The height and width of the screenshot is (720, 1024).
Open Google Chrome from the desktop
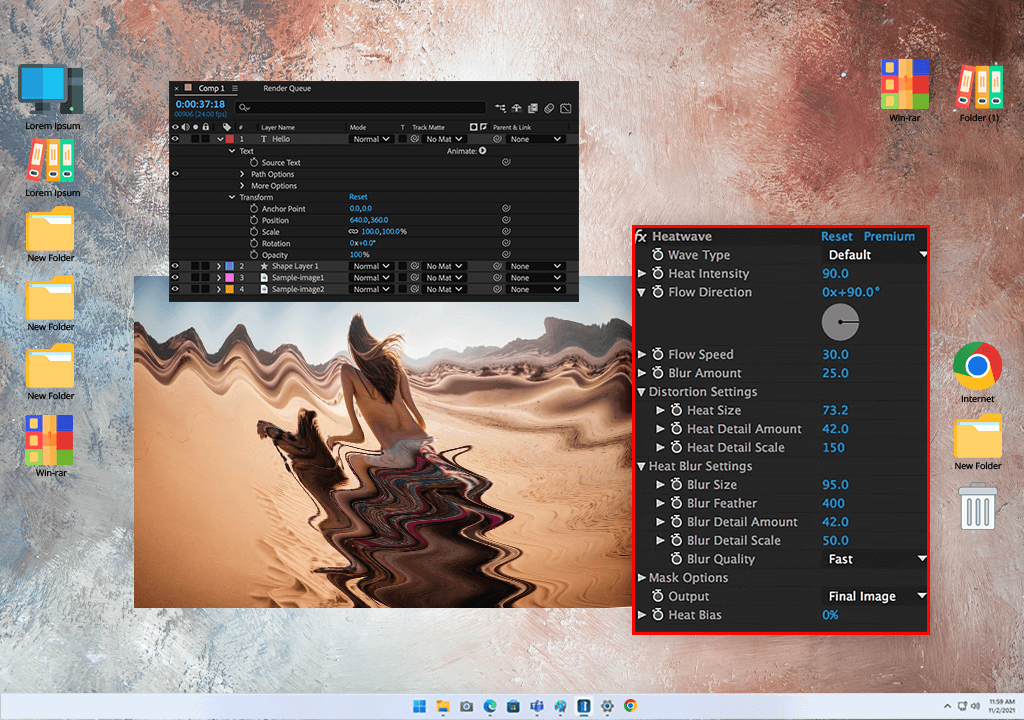pyautogui.click(x=977, y=367)
